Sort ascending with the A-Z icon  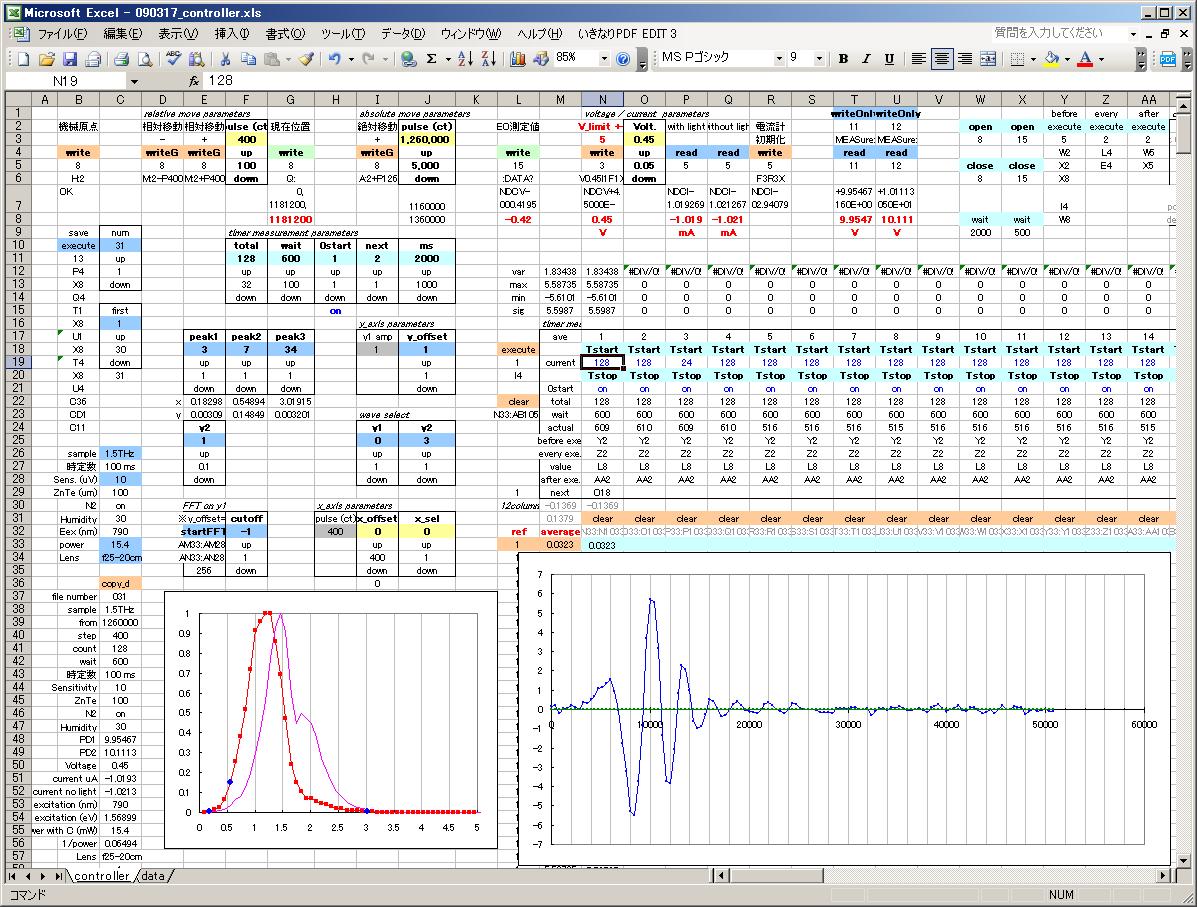pos(465,59)
